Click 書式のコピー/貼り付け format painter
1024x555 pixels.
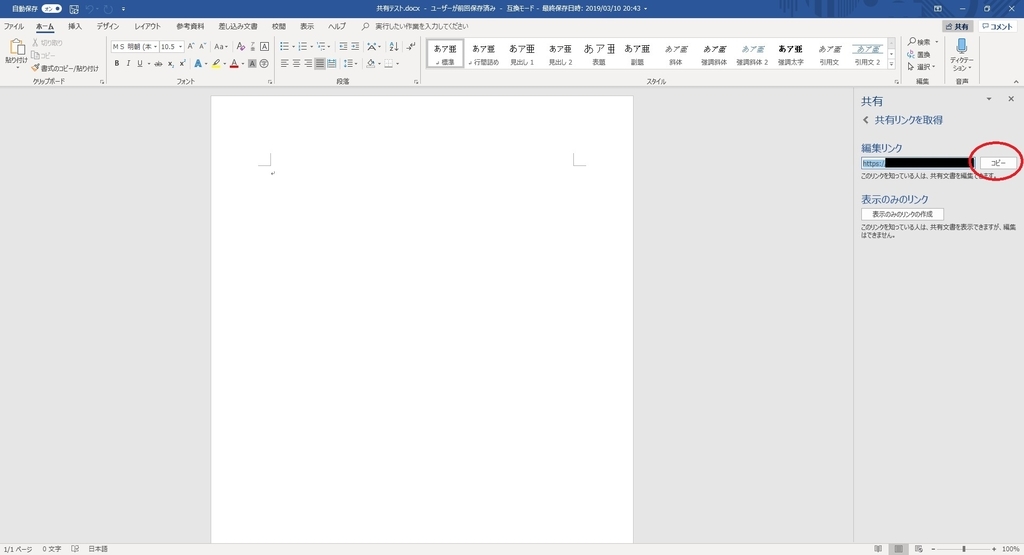point(65,68)
